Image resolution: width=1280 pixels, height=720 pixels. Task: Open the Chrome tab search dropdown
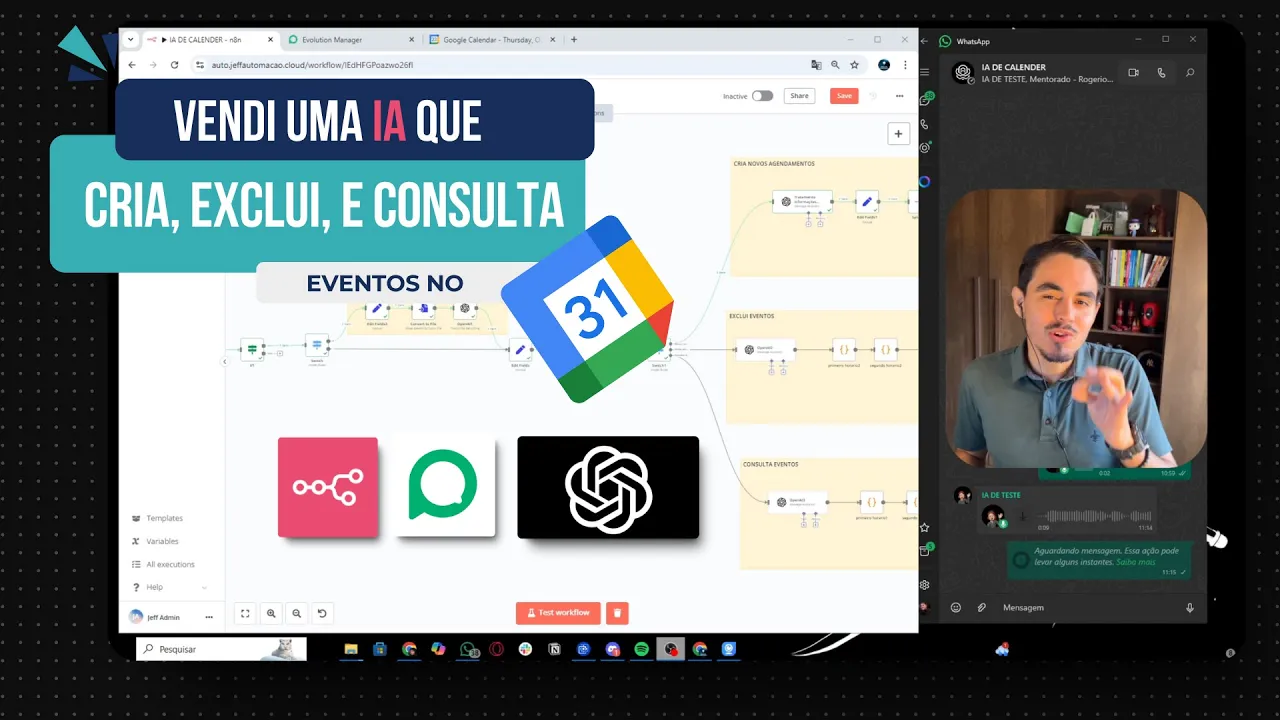coord(130,40)
